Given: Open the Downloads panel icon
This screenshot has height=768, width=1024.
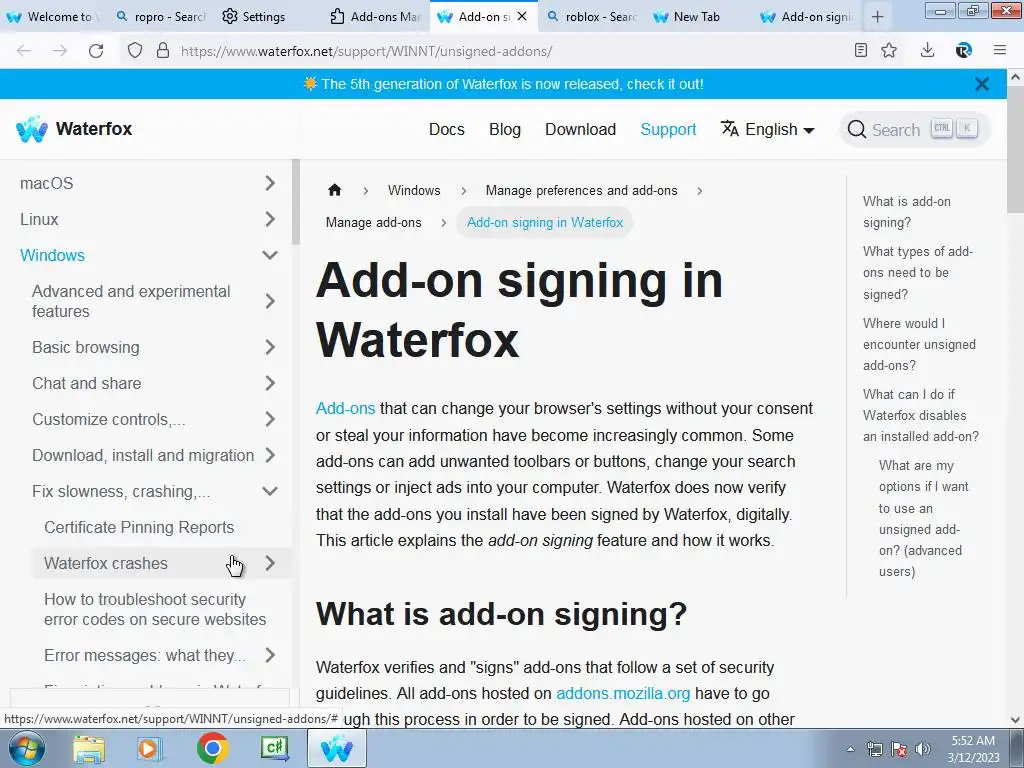Looking at the screenshot, I should (x=927, y=50).
